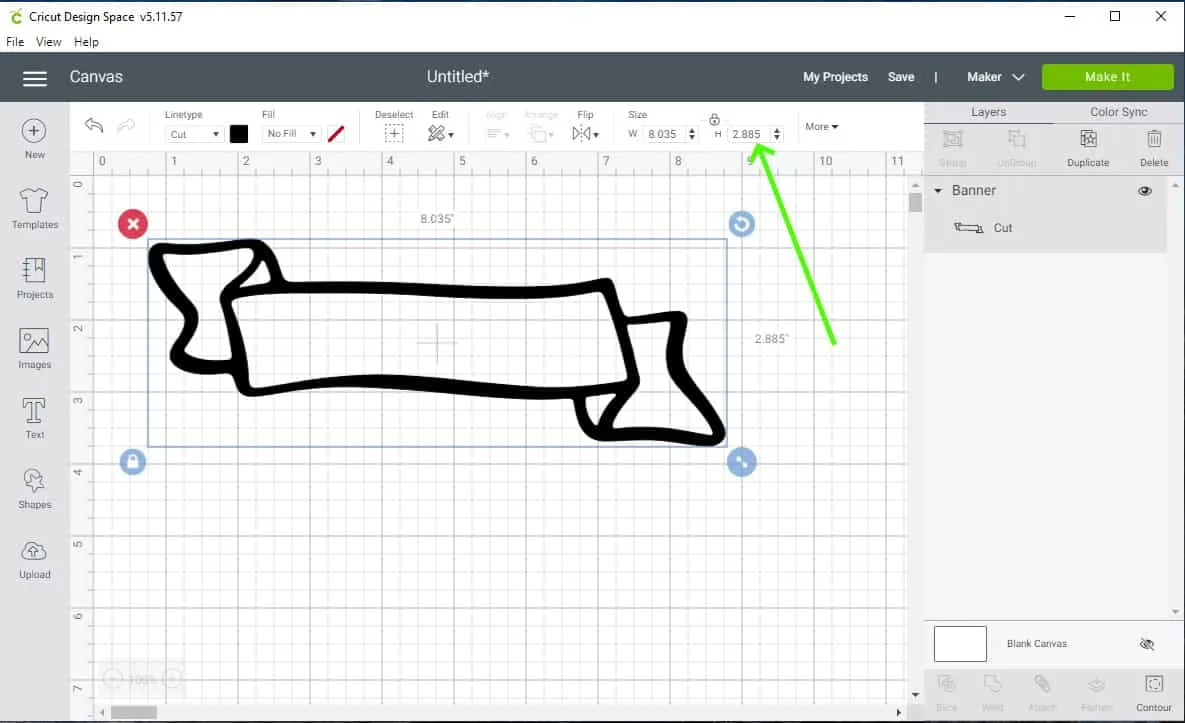This screenshot has width=1185, height=723.
Task: Open the Align dropdown
Action: [497, 134]
